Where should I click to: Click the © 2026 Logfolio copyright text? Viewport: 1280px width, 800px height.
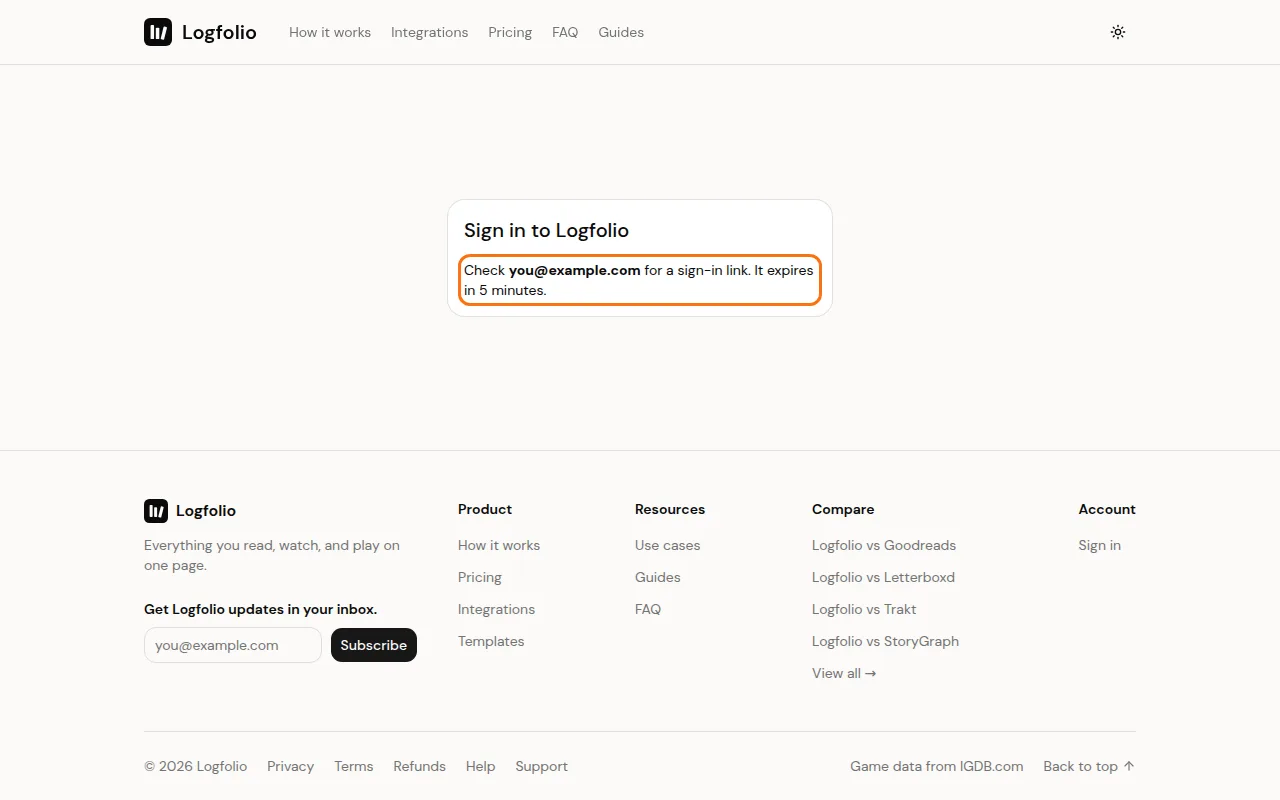click(x=196, y=766)
